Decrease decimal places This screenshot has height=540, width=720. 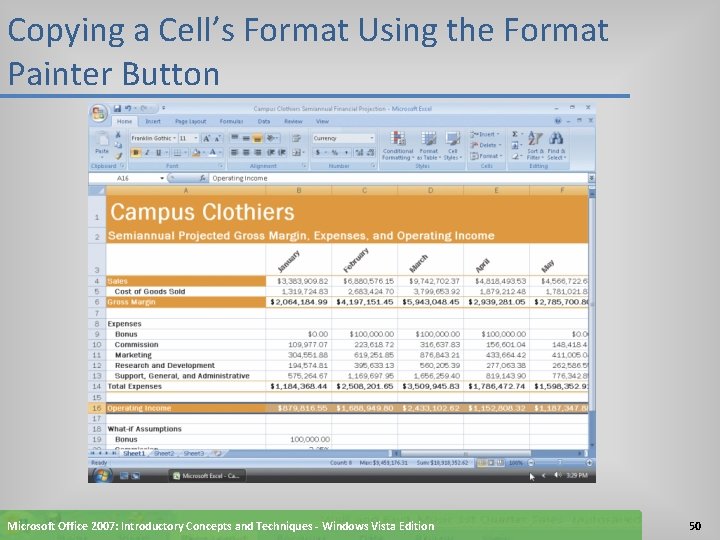(371, 152)
